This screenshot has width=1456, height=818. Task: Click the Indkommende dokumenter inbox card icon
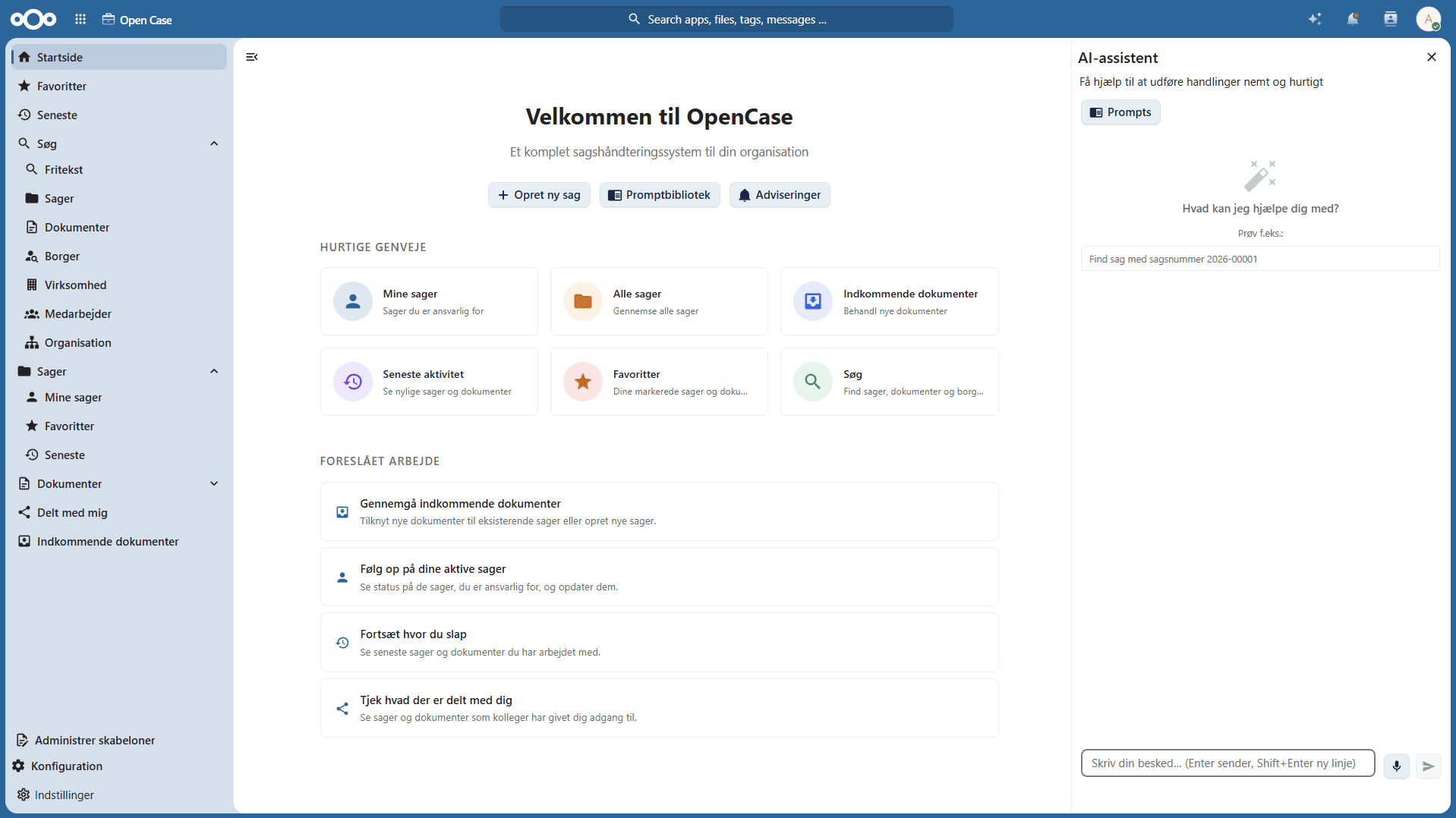813,301
